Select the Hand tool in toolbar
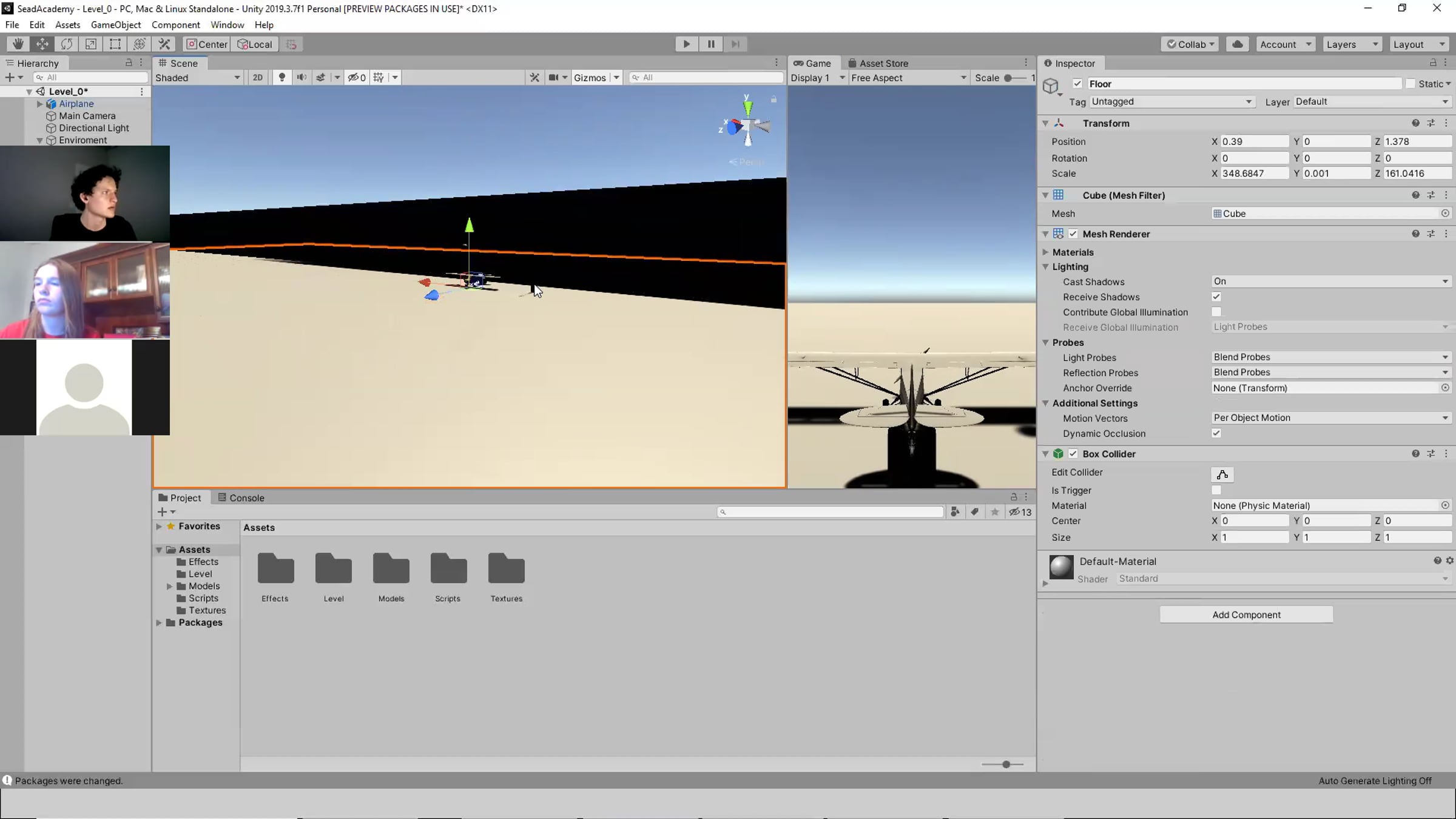1456x819 pixels. coord(18,44)
